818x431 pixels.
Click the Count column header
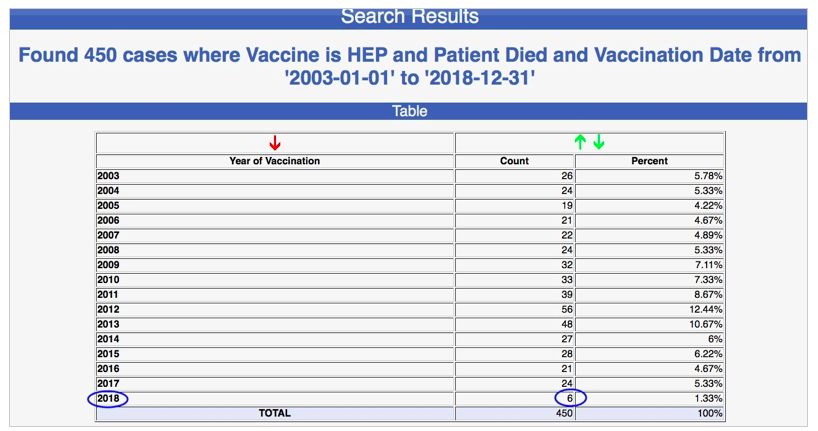pyautogui.click(x=514, y=161)
